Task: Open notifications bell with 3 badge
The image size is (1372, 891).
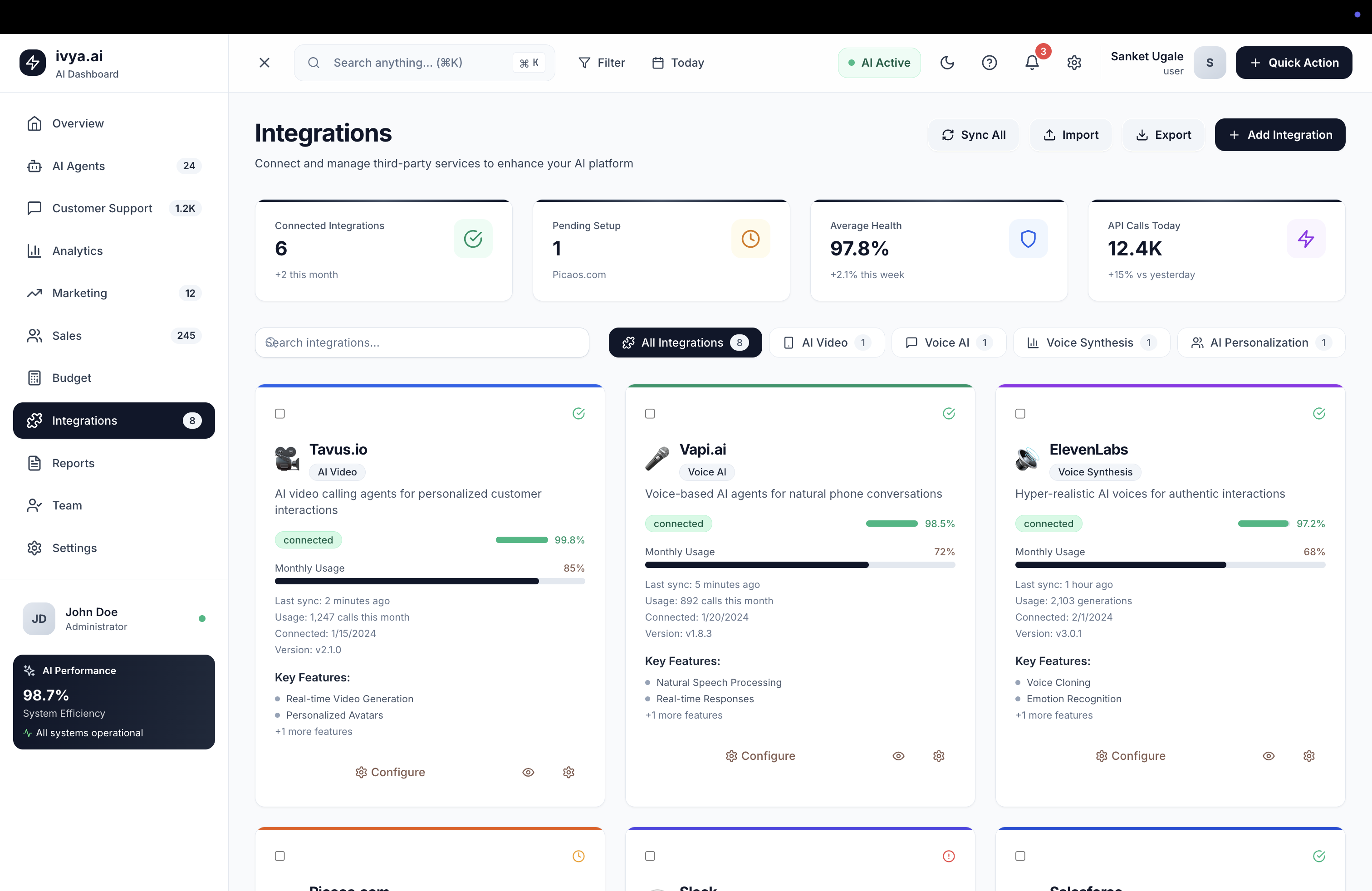Action: coord(1032,62)
